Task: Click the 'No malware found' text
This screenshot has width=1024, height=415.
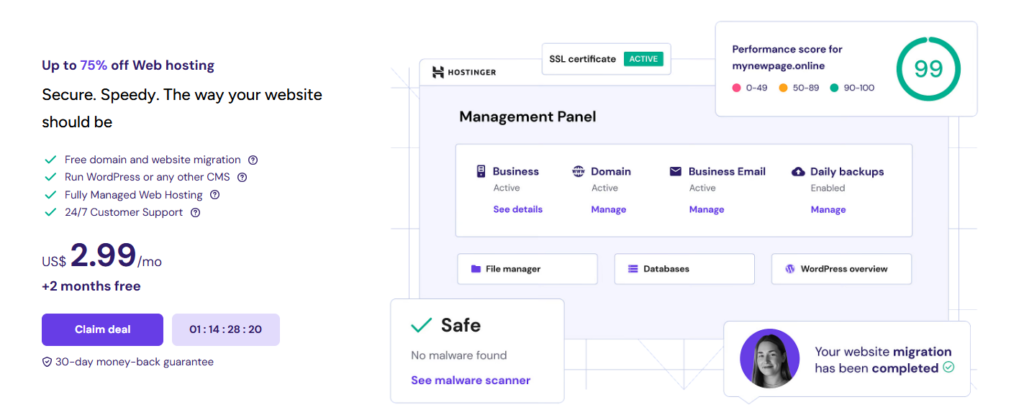Action: pyautogui.click(x=458, y=356)
